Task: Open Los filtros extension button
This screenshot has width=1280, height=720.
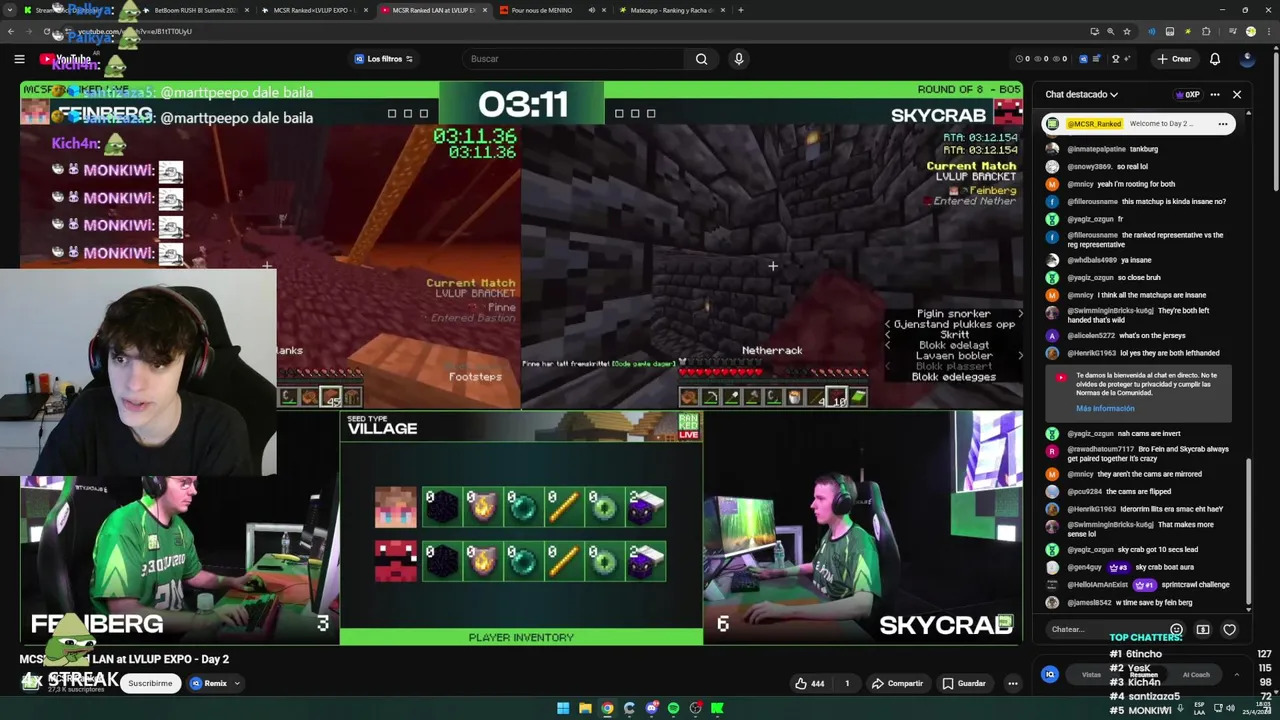Action: coord(383,59)
